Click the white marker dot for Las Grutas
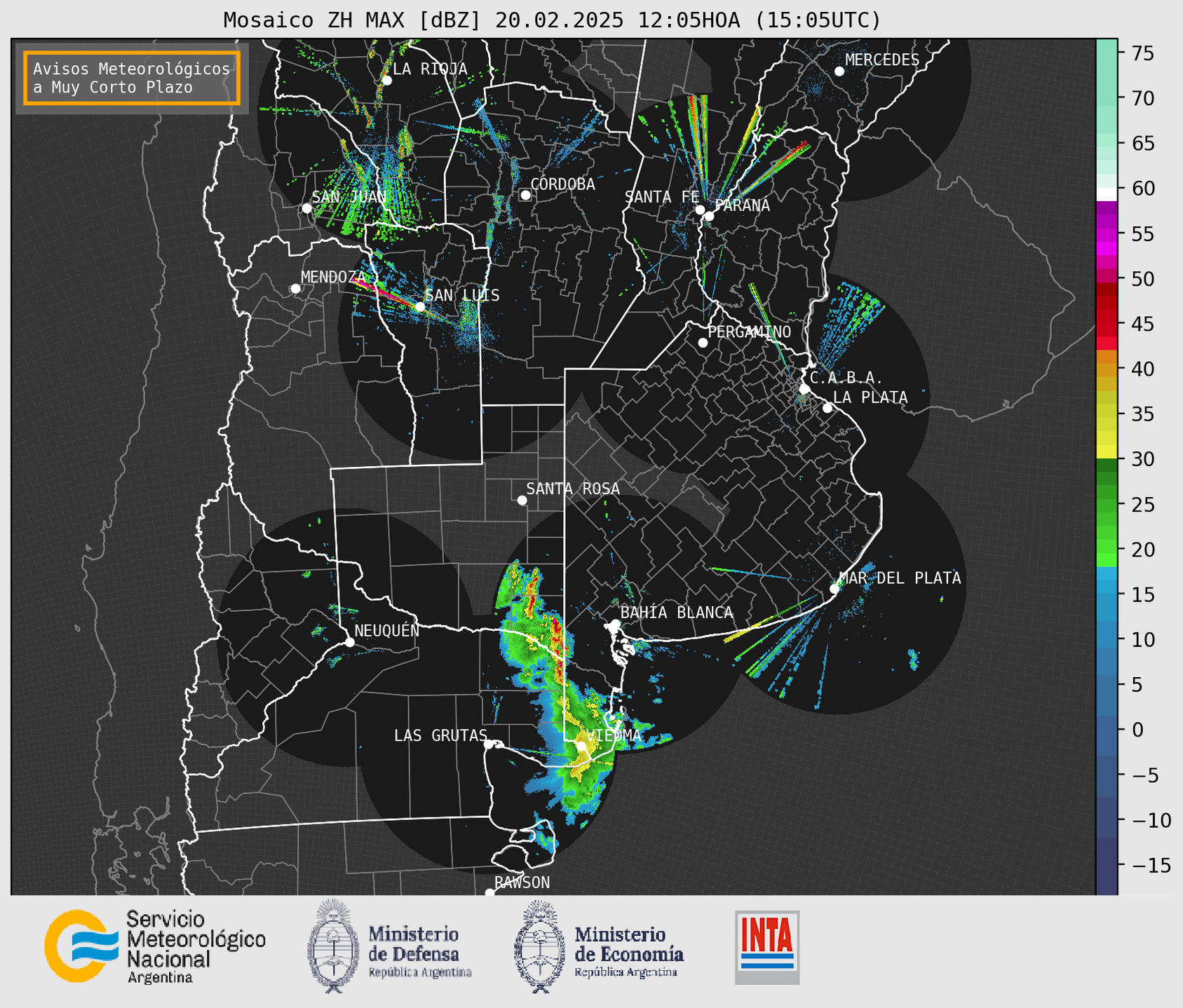Image resolution: width=1183 pixels, height=1008 pixels. pos(489,744)
